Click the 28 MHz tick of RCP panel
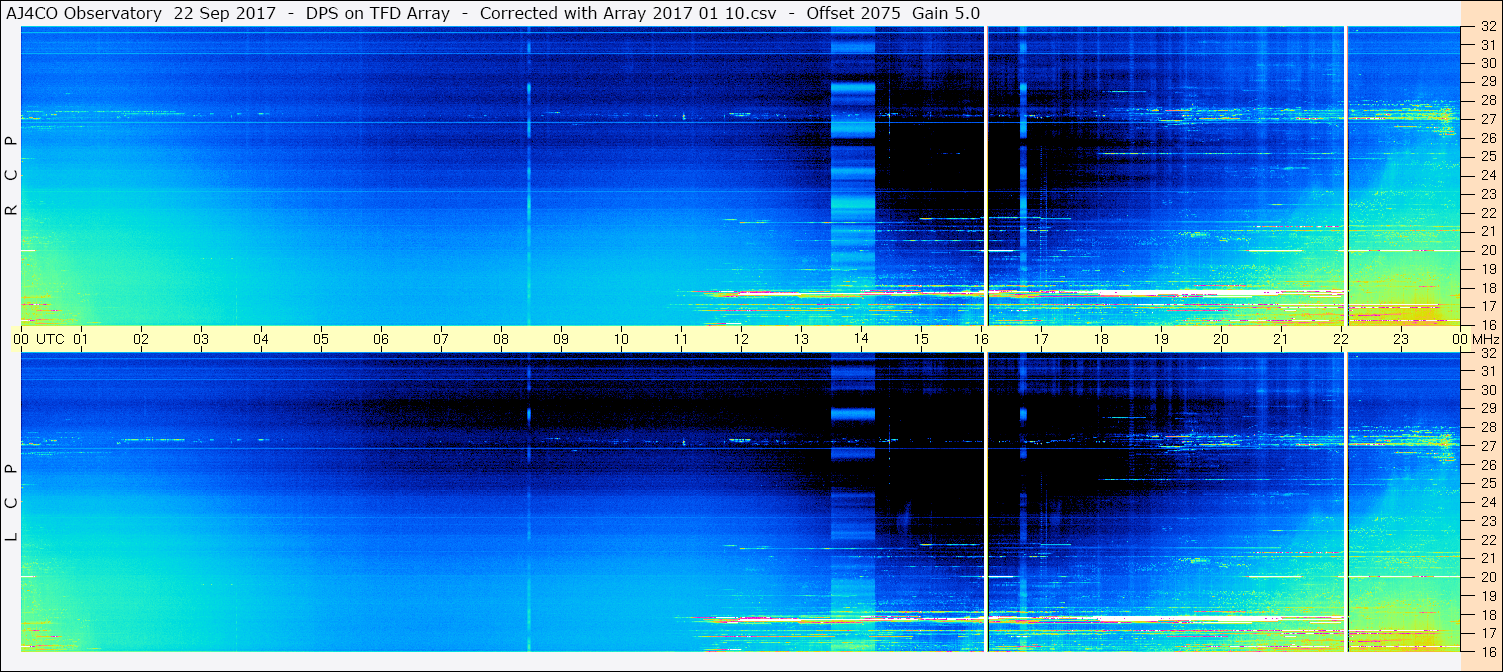This screenshot has width=1503, height=672. click(x=1488, y=100)
